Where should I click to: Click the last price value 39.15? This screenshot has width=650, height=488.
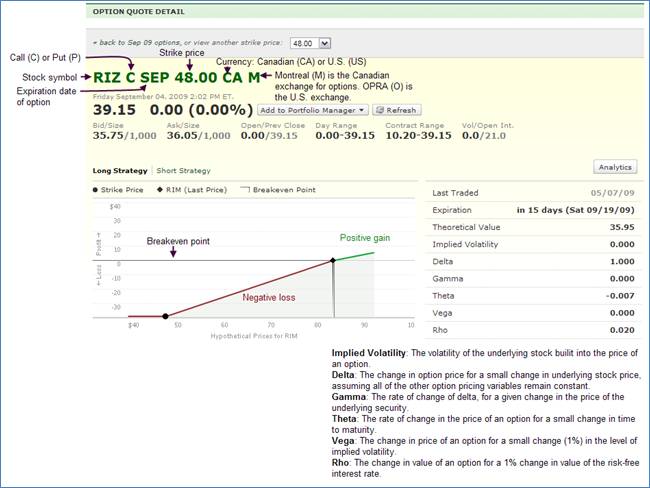click(x=114, y=110)
